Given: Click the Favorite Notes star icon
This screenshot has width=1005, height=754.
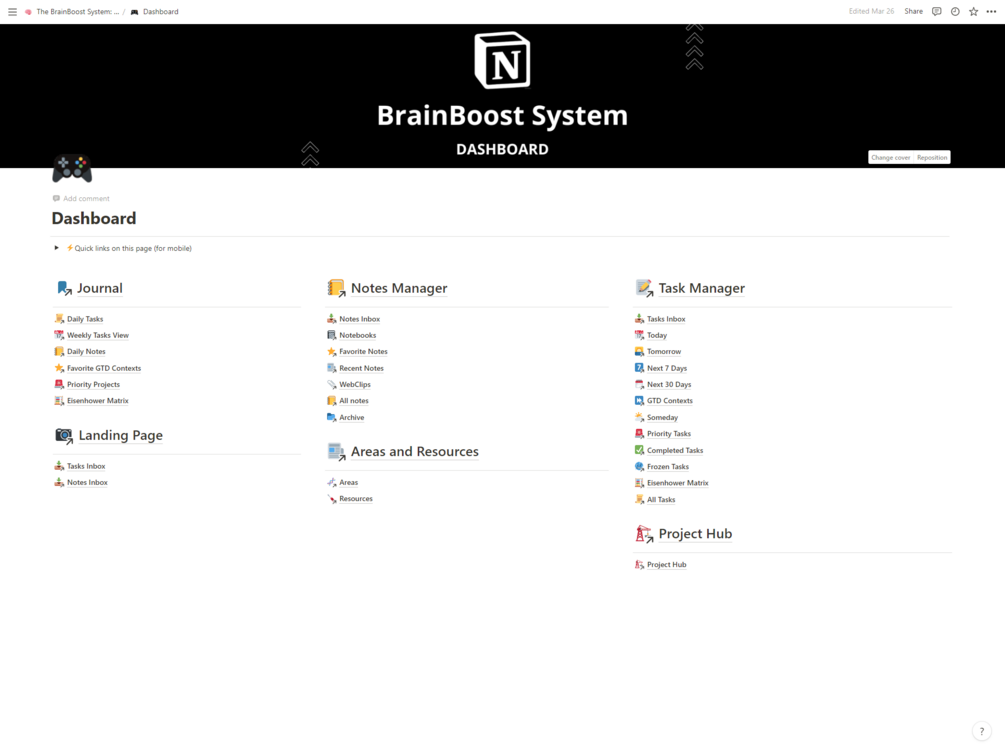Looking at the screenshot, I should pyautogui.click(x=331, y=351).
